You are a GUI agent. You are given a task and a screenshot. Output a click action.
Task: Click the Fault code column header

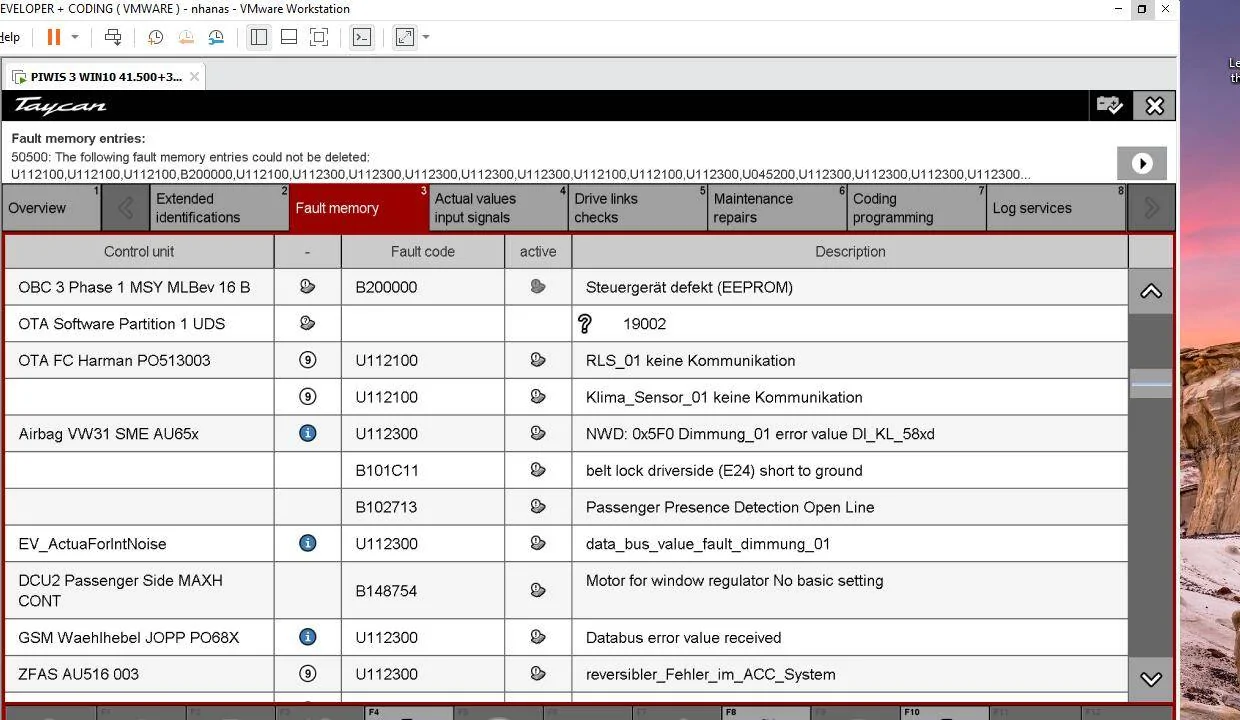coord(423,252)
